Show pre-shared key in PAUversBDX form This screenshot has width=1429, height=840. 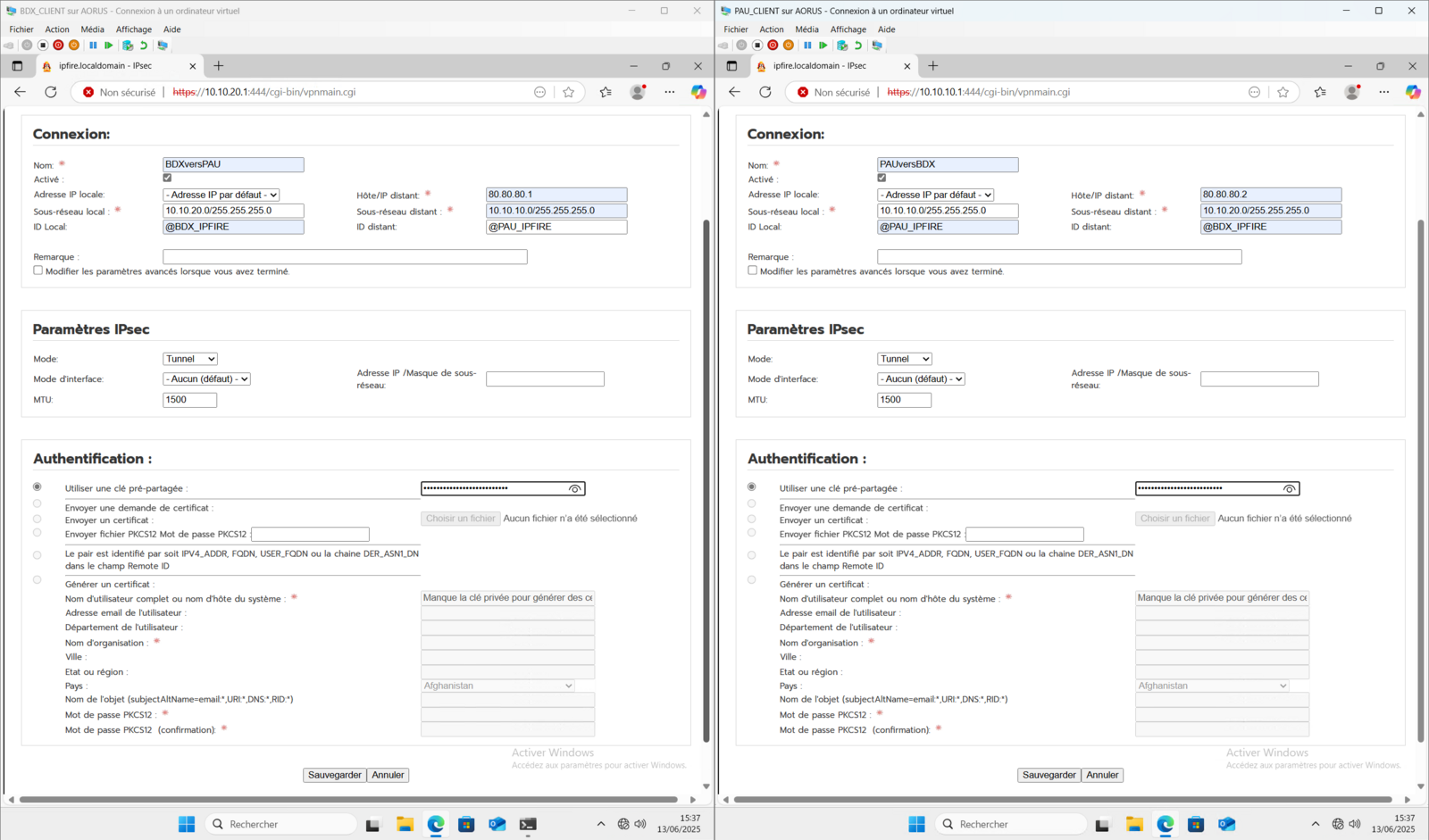pos(1290,488)
